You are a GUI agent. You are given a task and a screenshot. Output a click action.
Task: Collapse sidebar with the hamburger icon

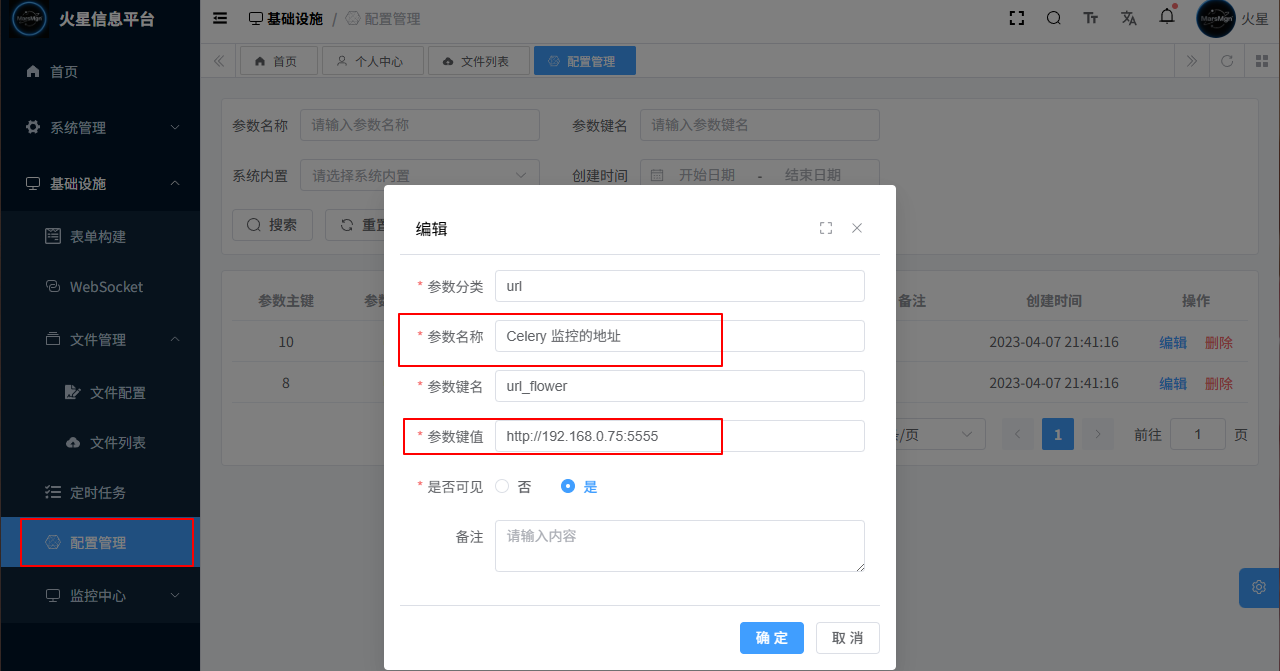tap(220, 18)
